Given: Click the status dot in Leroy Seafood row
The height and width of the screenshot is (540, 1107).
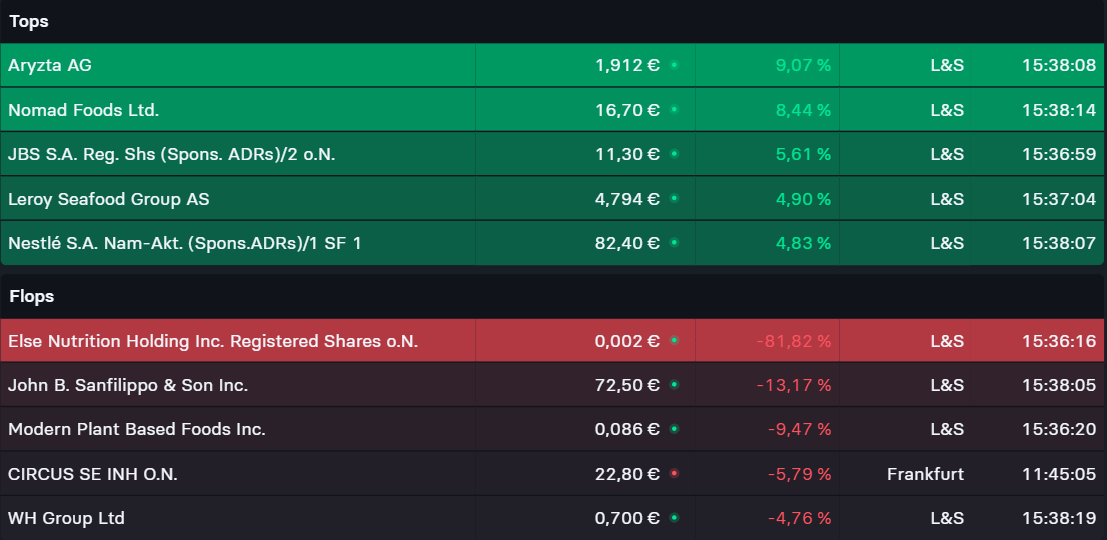Looking at the screenshot, I should tap(674, 199).
